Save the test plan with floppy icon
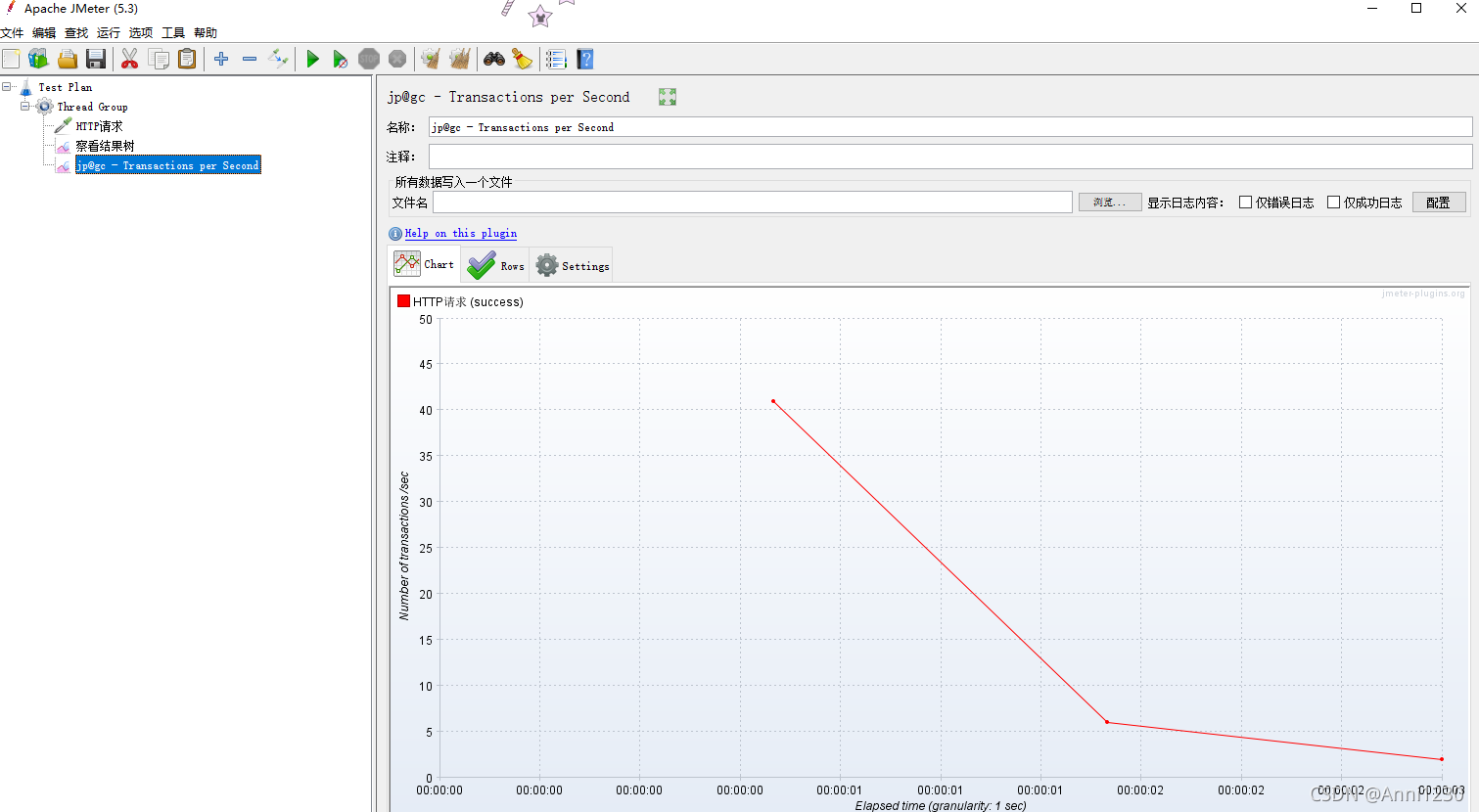 click(95, 60)
